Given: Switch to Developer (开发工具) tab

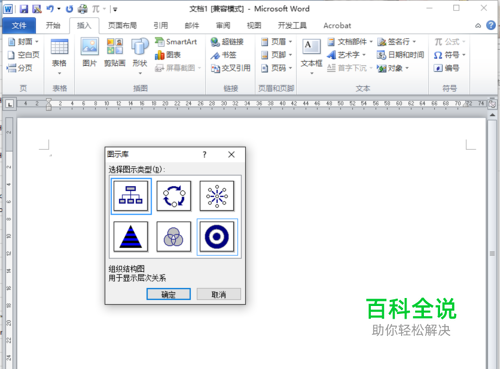Looking at the screenshot, I should point(292,26).
